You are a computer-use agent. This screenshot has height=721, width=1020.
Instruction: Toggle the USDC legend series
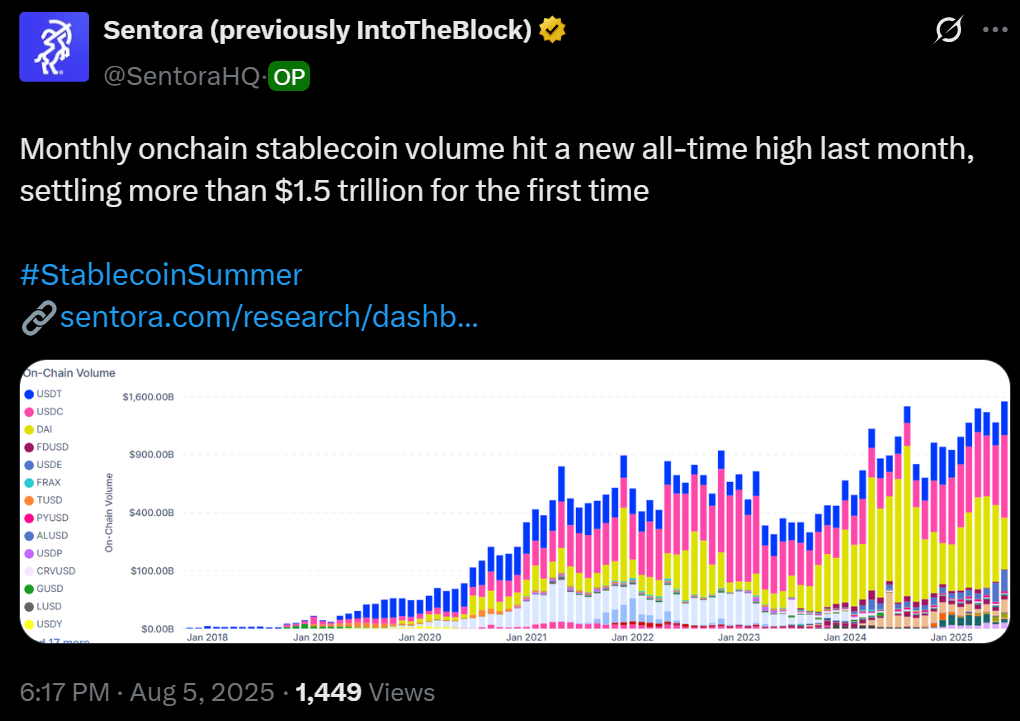click(44, 412)
